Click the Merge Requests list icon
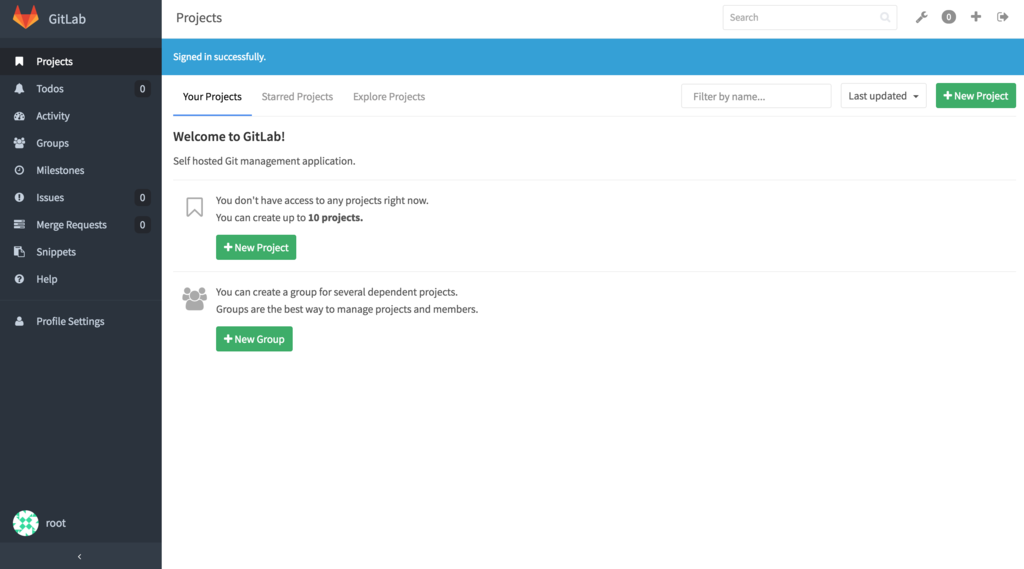This screenshot has height=569, width=1024. click(19, 225)
